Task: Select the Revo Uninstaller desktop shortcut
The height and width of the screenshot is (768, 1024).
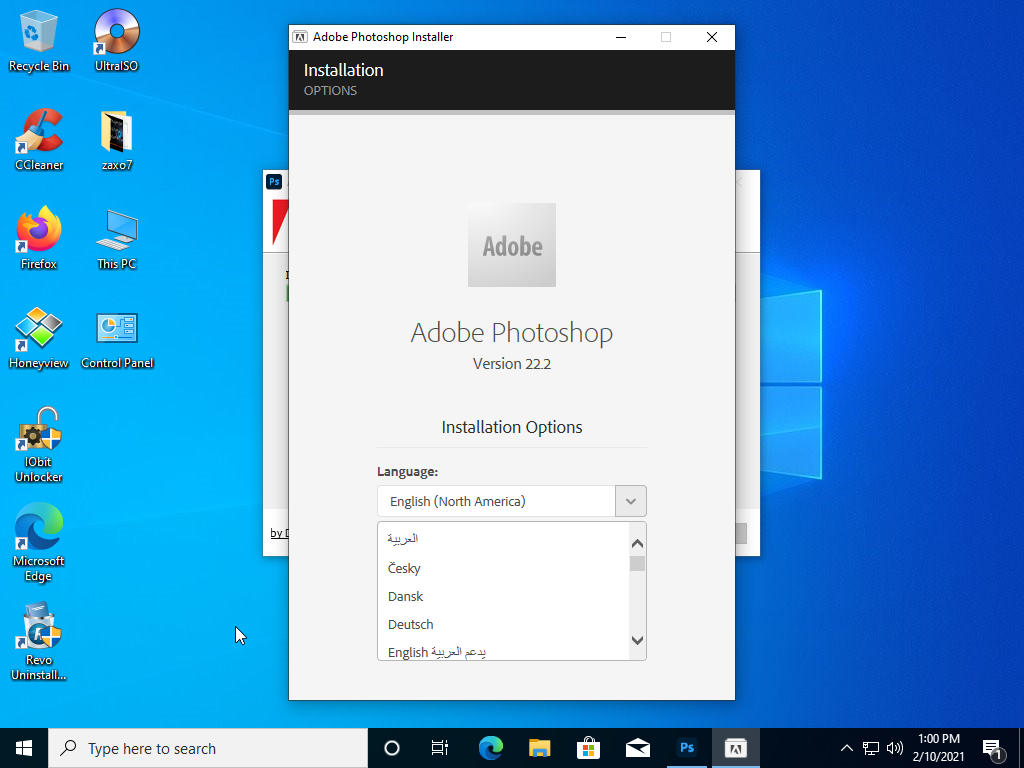Action: tap(39, 643)
